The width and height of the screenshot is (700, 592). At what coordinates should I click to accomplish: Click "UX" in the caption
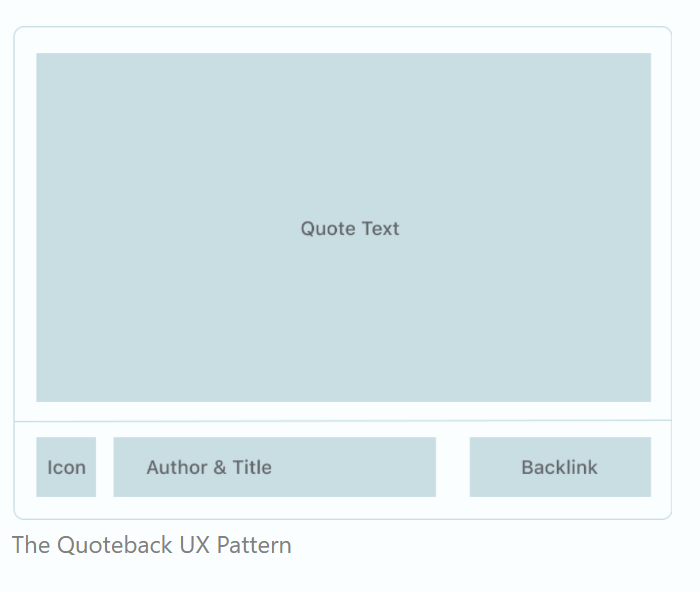tap(195, 545)
